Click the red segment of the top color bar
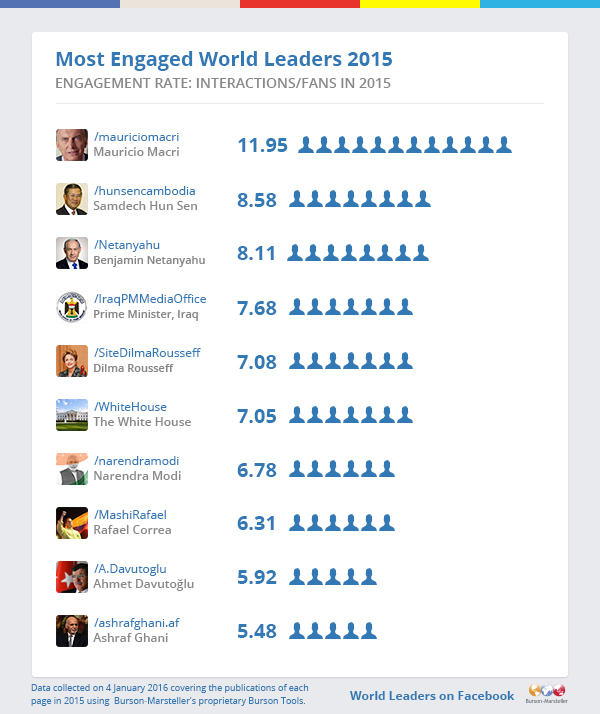The image size is (600, 714). pyautogui.click(x=300, y=4)
